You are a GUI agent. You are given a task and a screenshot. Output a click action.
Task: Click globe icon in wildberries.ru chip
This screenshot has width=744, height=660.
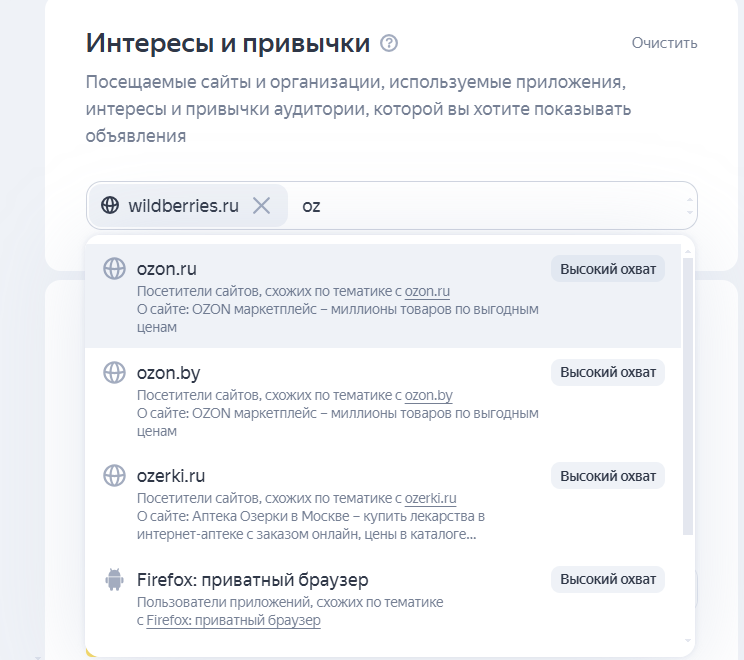click(x=110, y=206)
